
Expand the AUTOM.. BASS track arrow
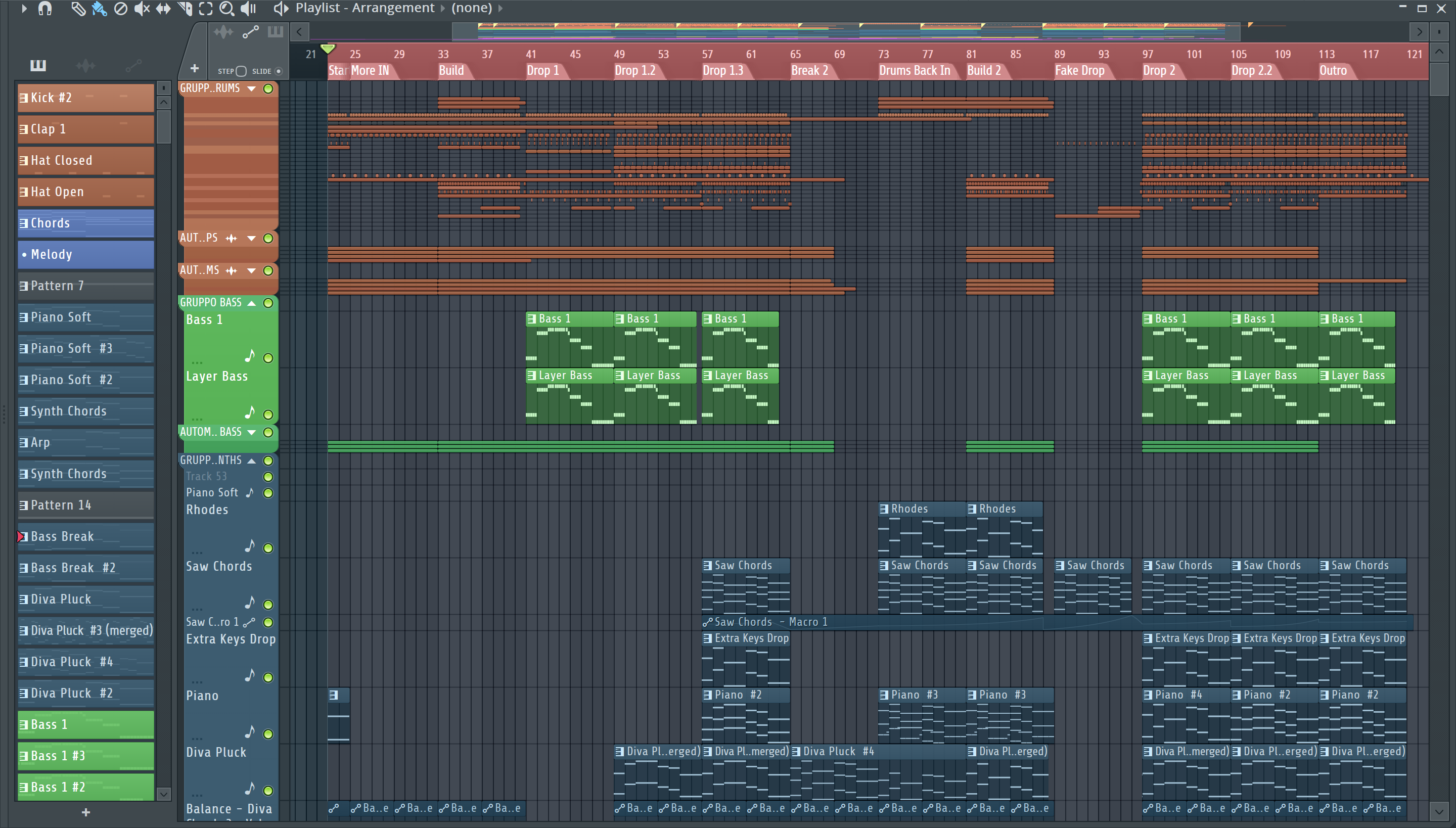point(251,432)
